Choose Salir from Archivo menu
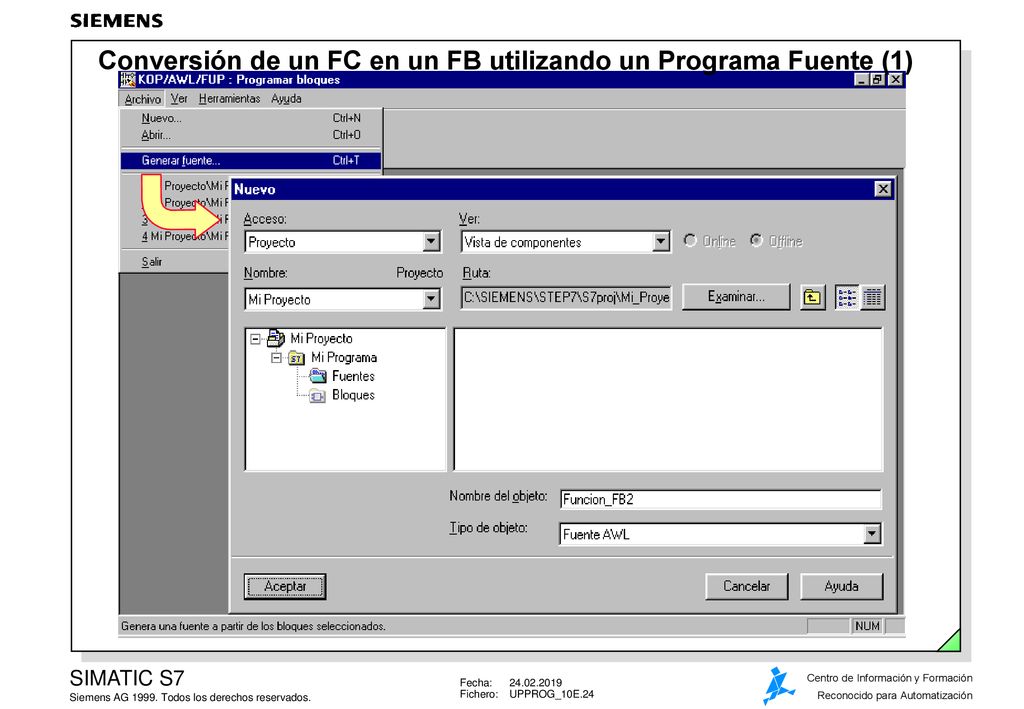 (152, 262)
